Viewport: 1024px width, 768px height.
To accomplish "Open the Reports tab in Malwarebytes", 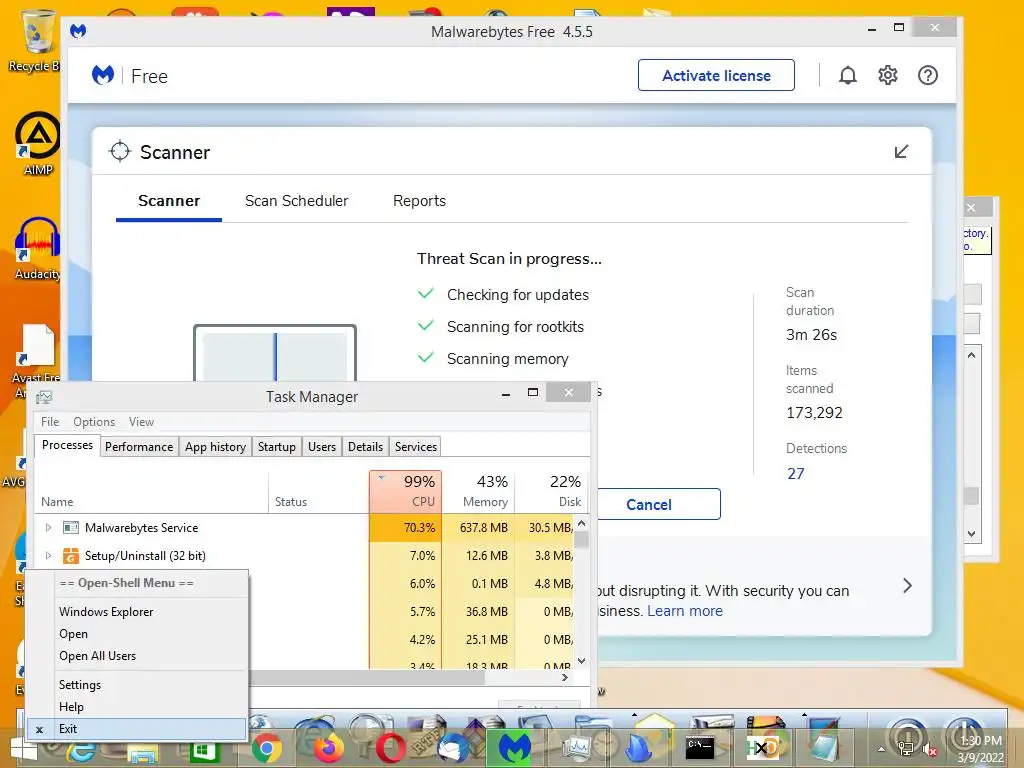I will [419, 201].
